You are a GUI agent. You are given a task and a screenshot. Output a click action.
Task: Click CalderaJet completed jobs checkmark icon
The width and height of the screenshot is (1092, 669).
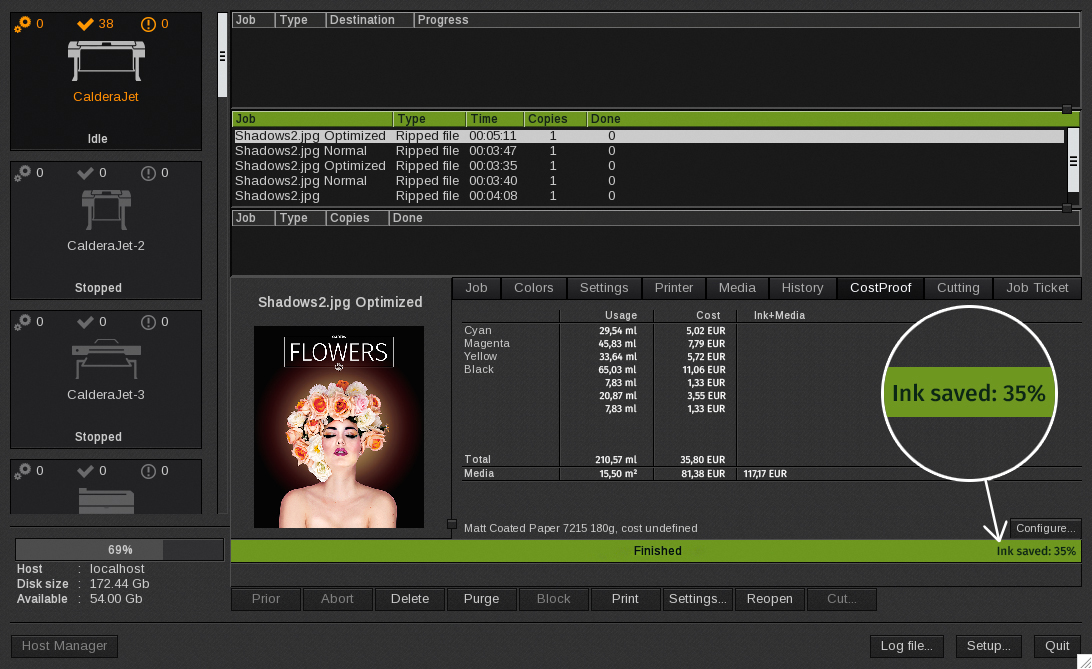click(85, 24)
